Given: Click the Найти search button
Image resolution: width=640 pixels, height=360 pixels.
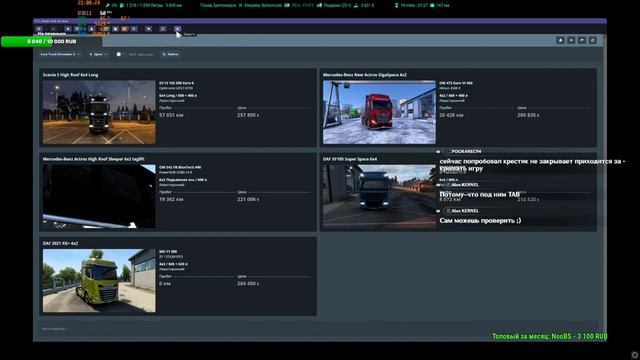Looking at the screenshot, I should tap(171, 54).
